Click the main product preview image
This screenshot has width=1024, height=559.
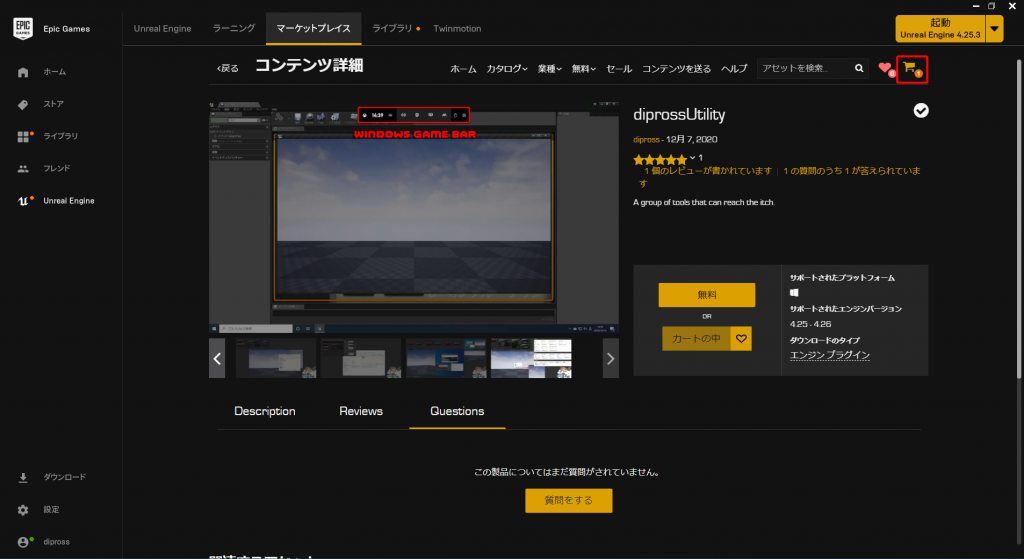(413, 217)
